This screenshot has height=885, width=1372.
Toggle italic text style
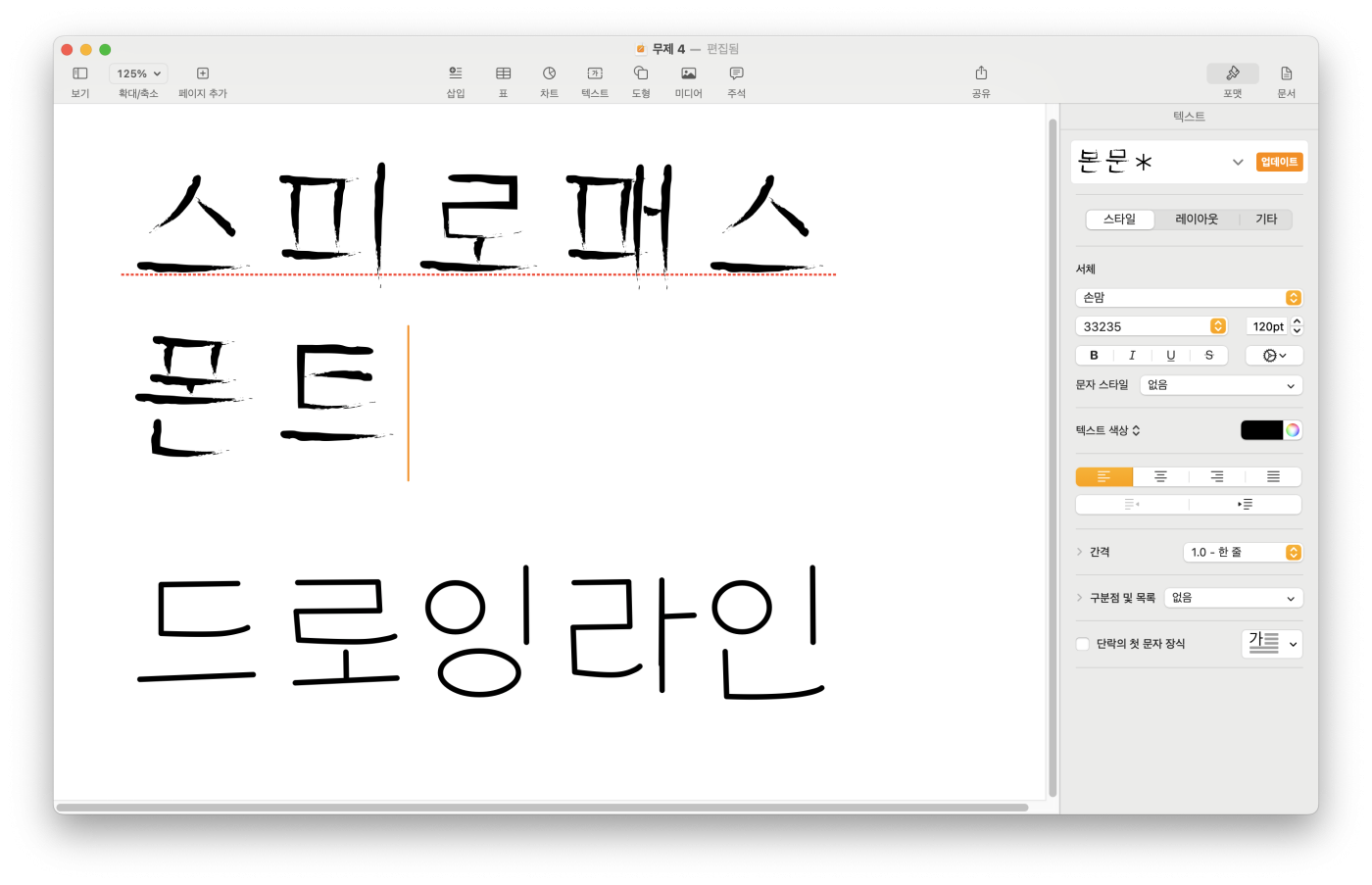[1132, 356]
